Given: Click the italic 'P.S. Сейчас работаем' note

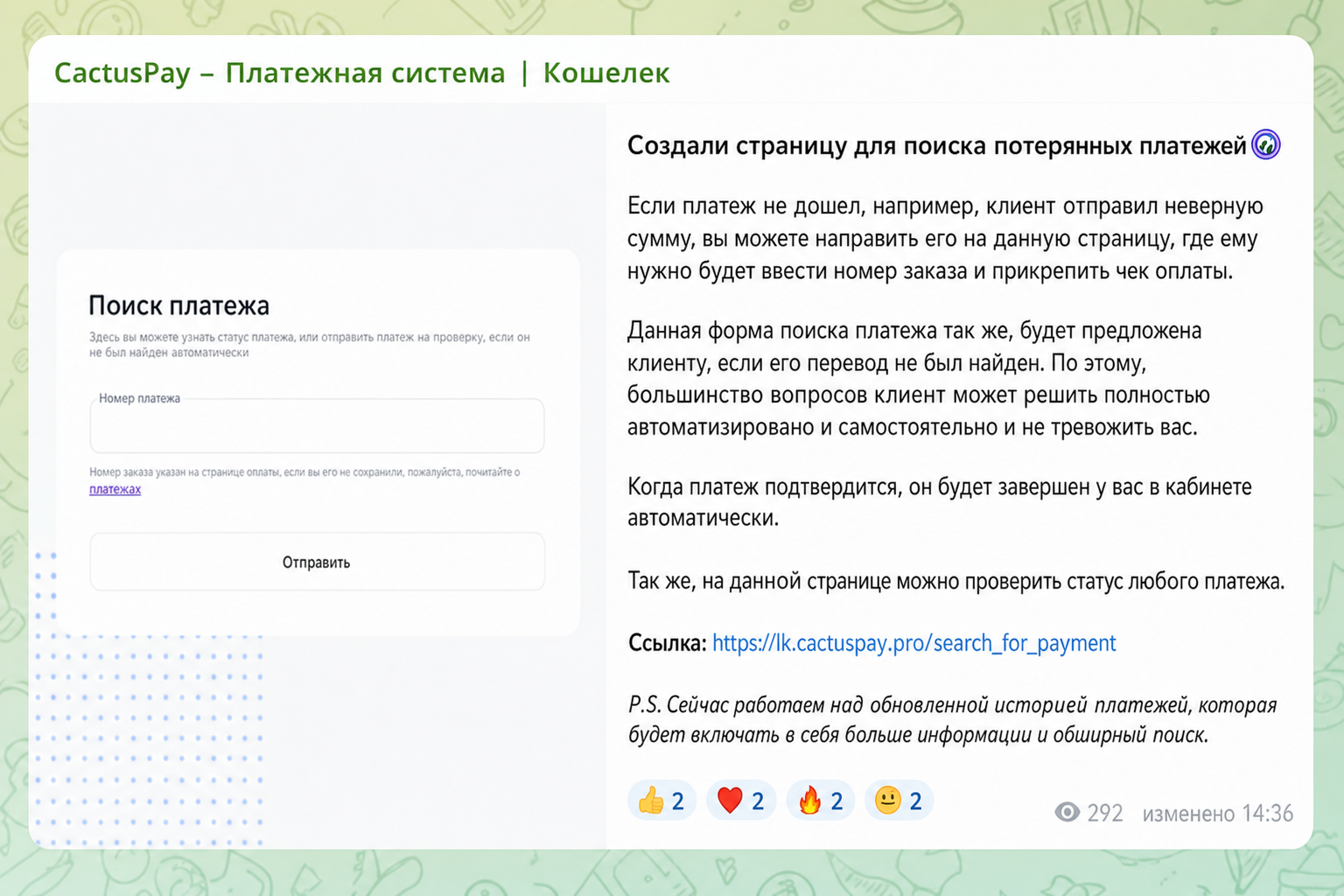Looking at the screenshot, I should click(x=953, y=719).
